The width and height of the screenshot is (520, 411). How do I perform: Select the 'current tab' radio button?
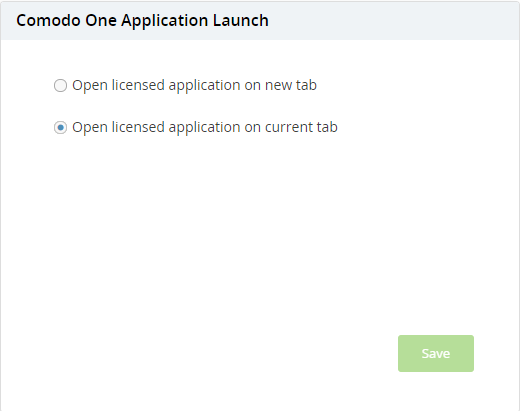tap(60, 127)
